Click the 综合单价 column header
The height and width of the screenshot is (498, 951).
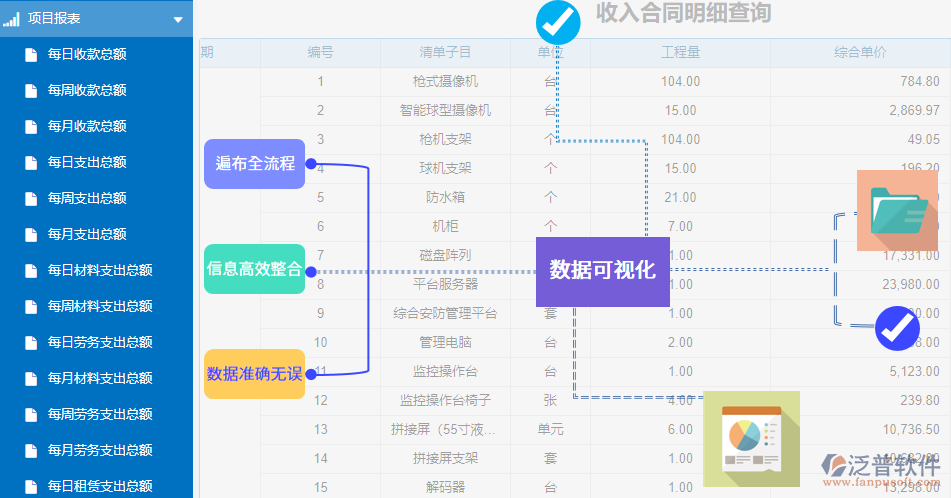click(x=860, y=52)
